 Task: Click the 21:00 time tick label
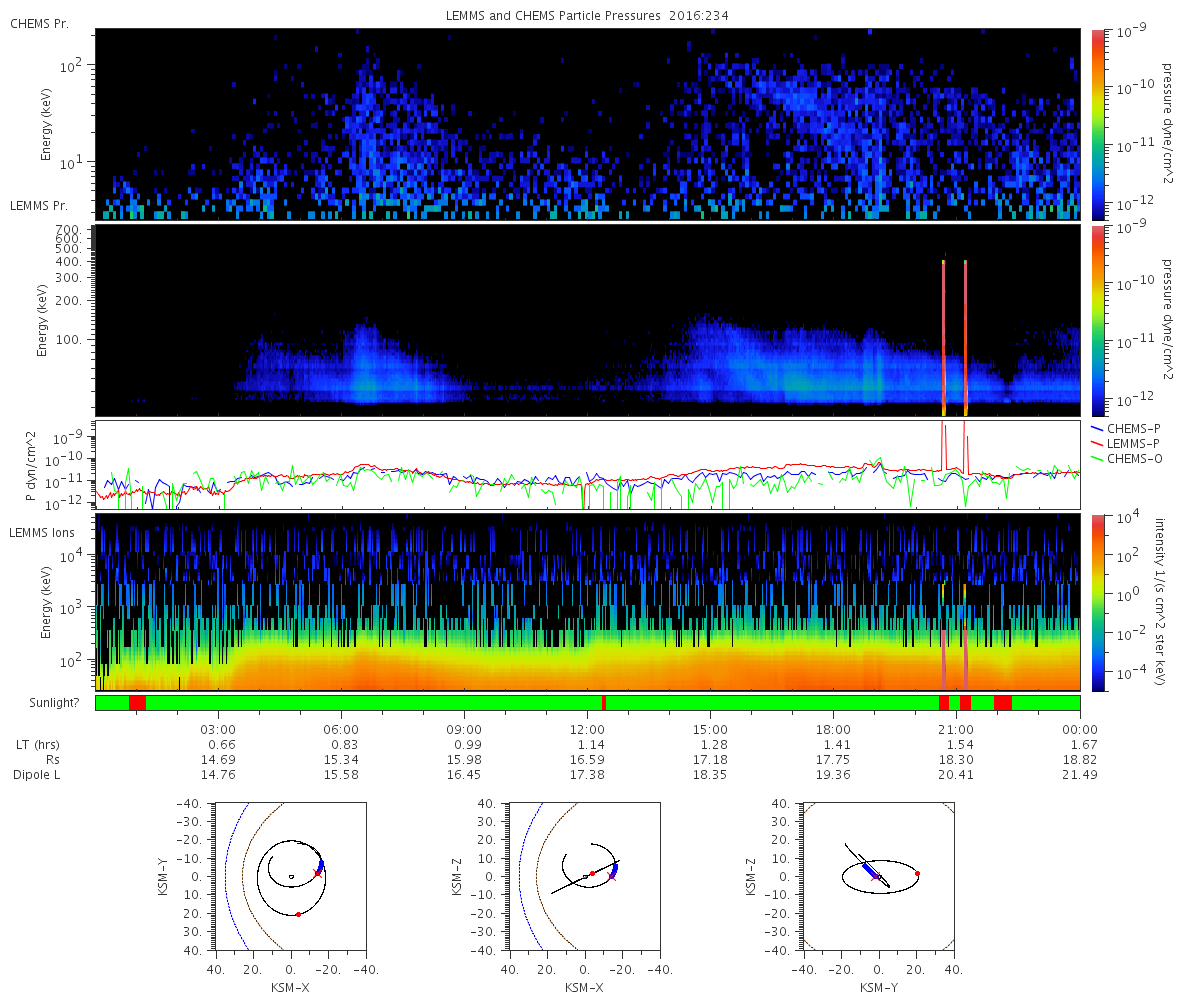click(957, 729)
